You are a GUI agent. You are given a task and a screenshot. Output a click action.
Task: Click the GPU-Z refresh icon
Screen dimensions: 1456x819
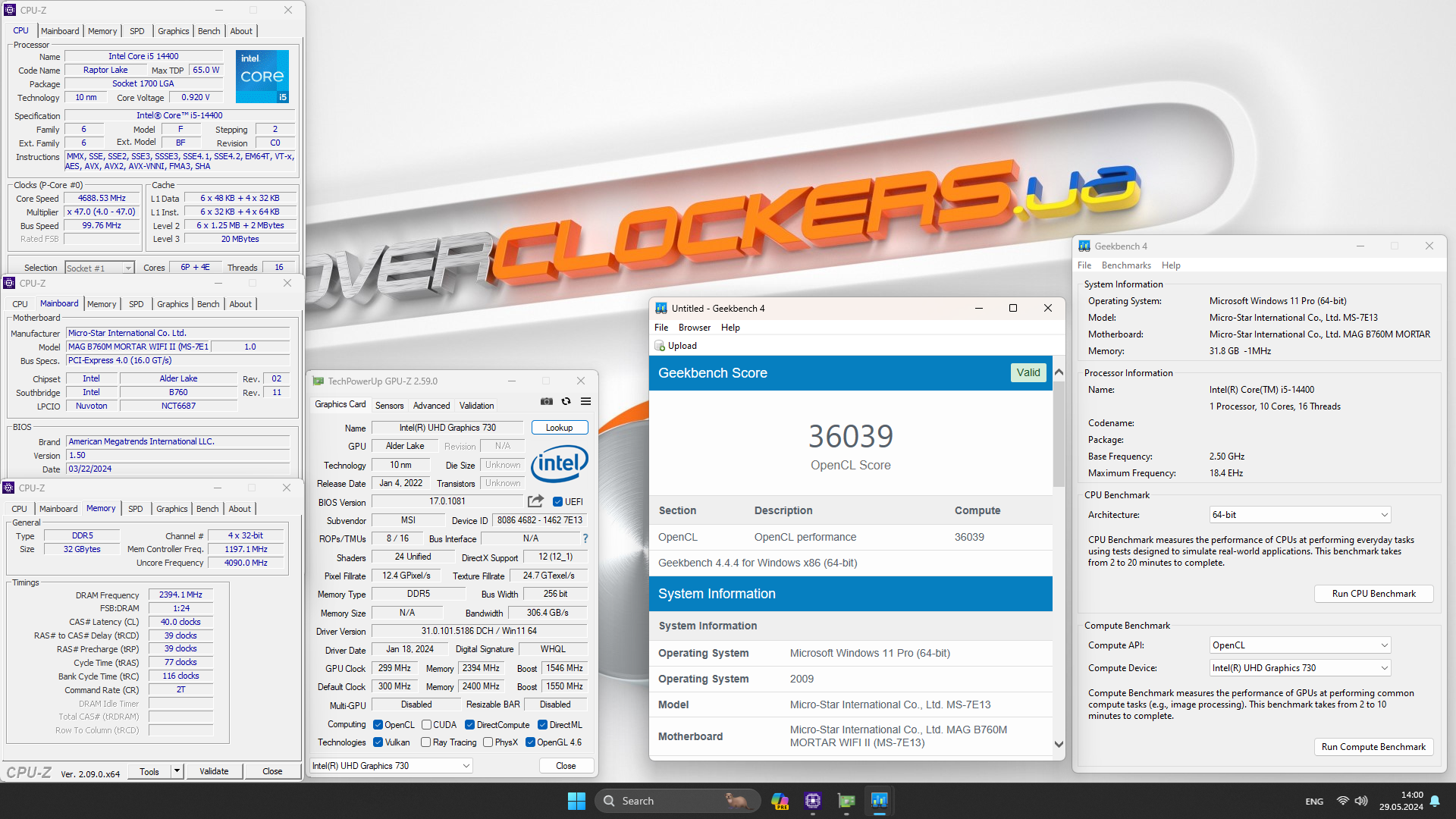(x=566, y=401)
